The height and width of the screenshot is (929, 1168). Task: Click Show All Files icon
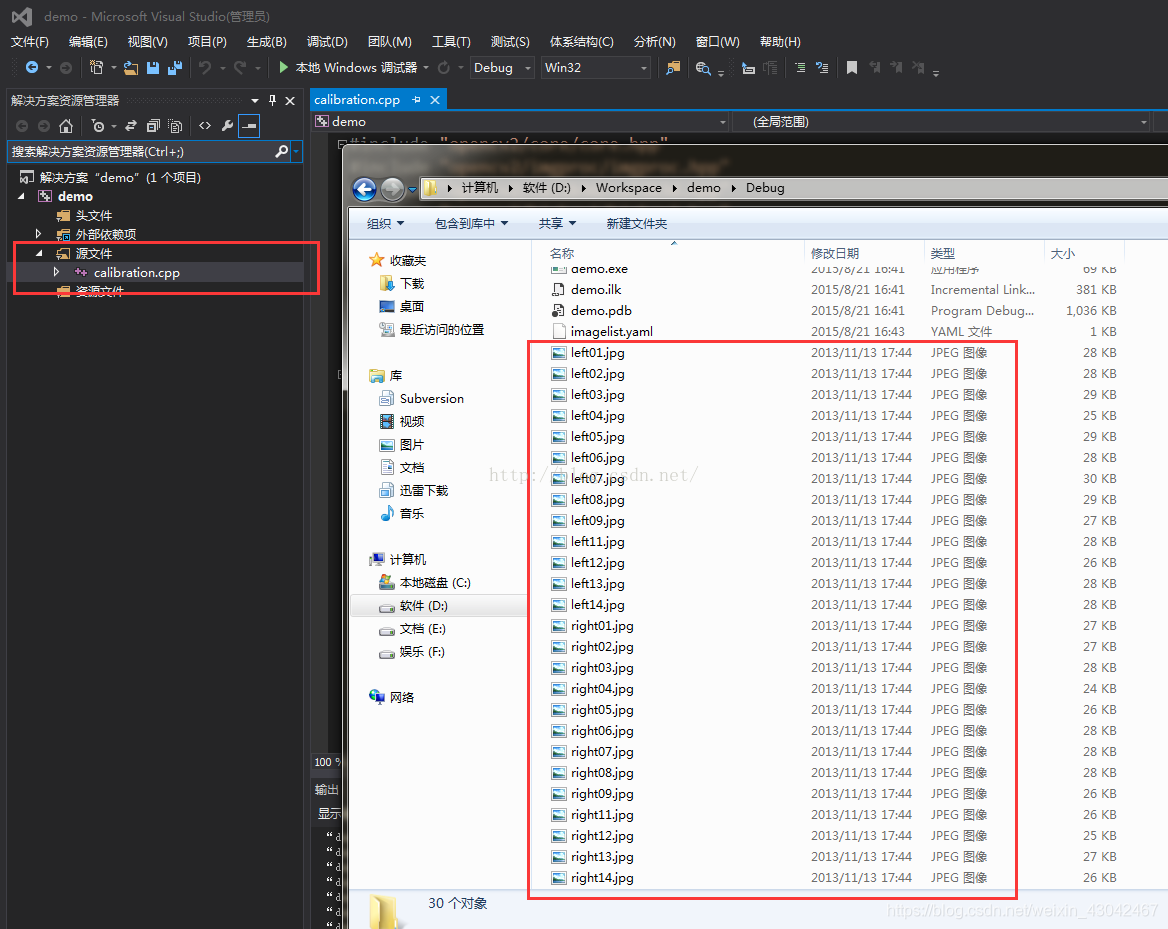(175, 126)
